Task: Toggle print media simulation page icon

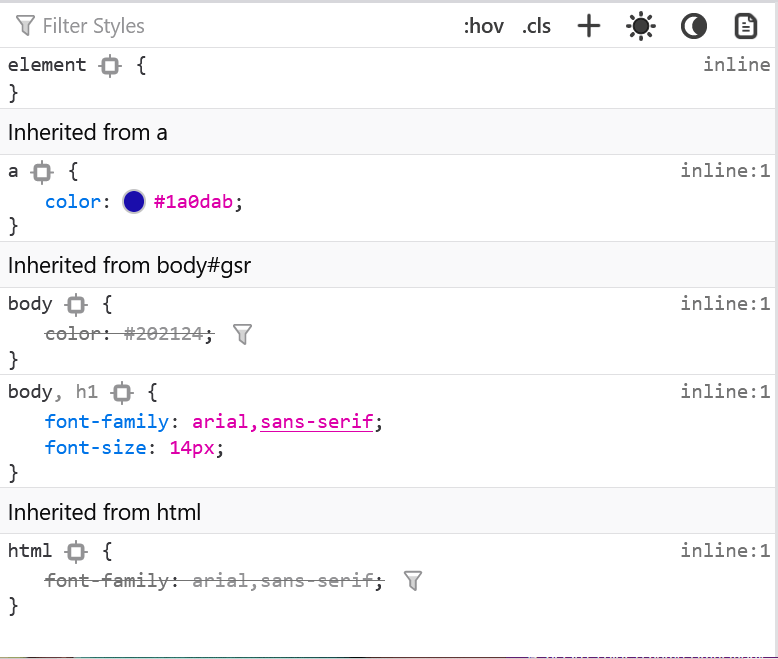Action: pyautogui.click(x=745, y=26)
